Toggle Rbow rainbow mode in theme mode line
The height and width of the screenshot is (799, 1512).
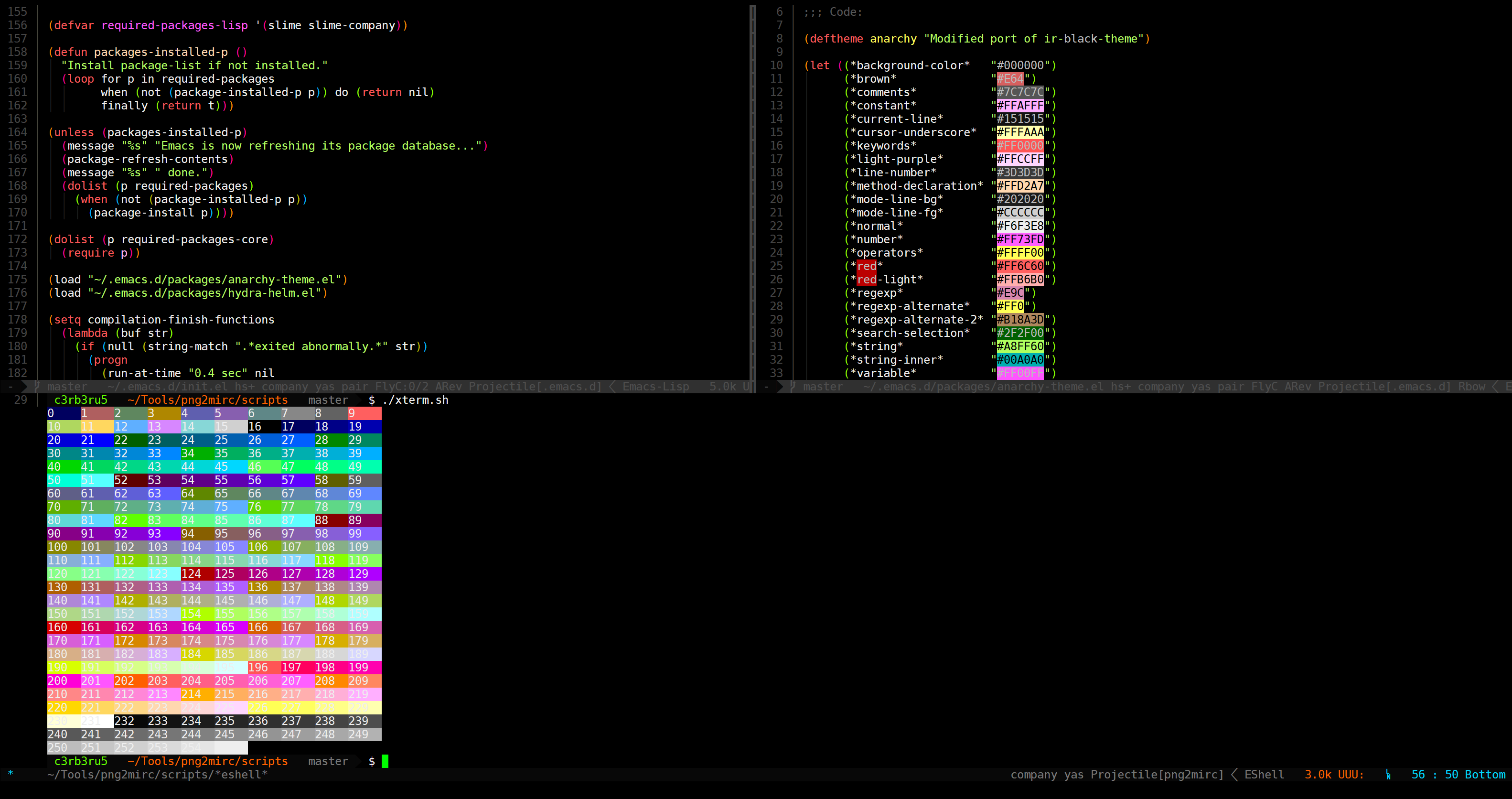click(1471, 386)
